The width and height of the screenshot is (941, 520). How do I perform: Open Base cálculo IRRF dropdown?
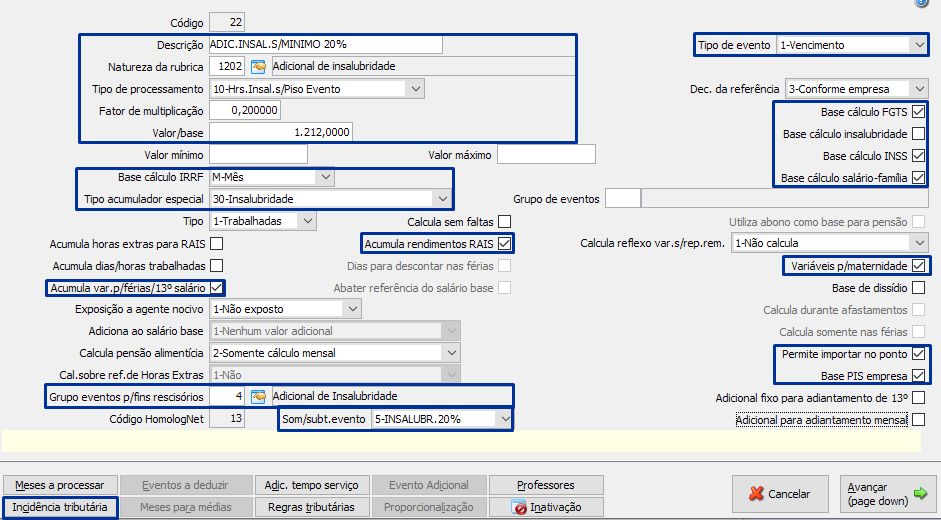(x=272, y=177)
